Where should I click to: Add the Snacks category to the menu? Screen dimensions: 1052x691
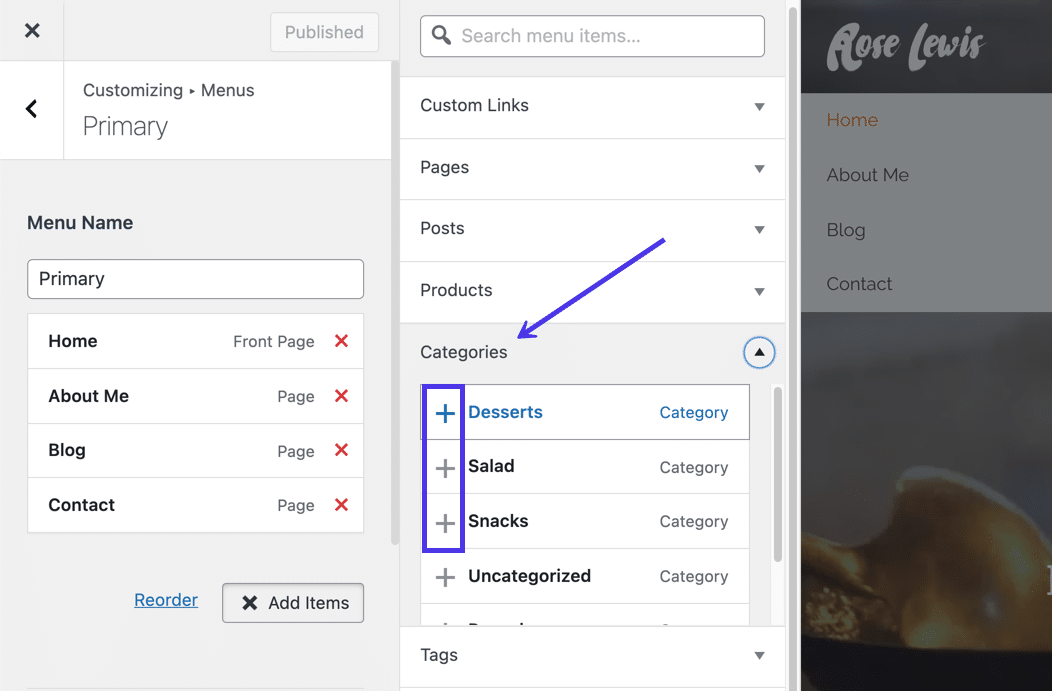(x=443, y=521)
